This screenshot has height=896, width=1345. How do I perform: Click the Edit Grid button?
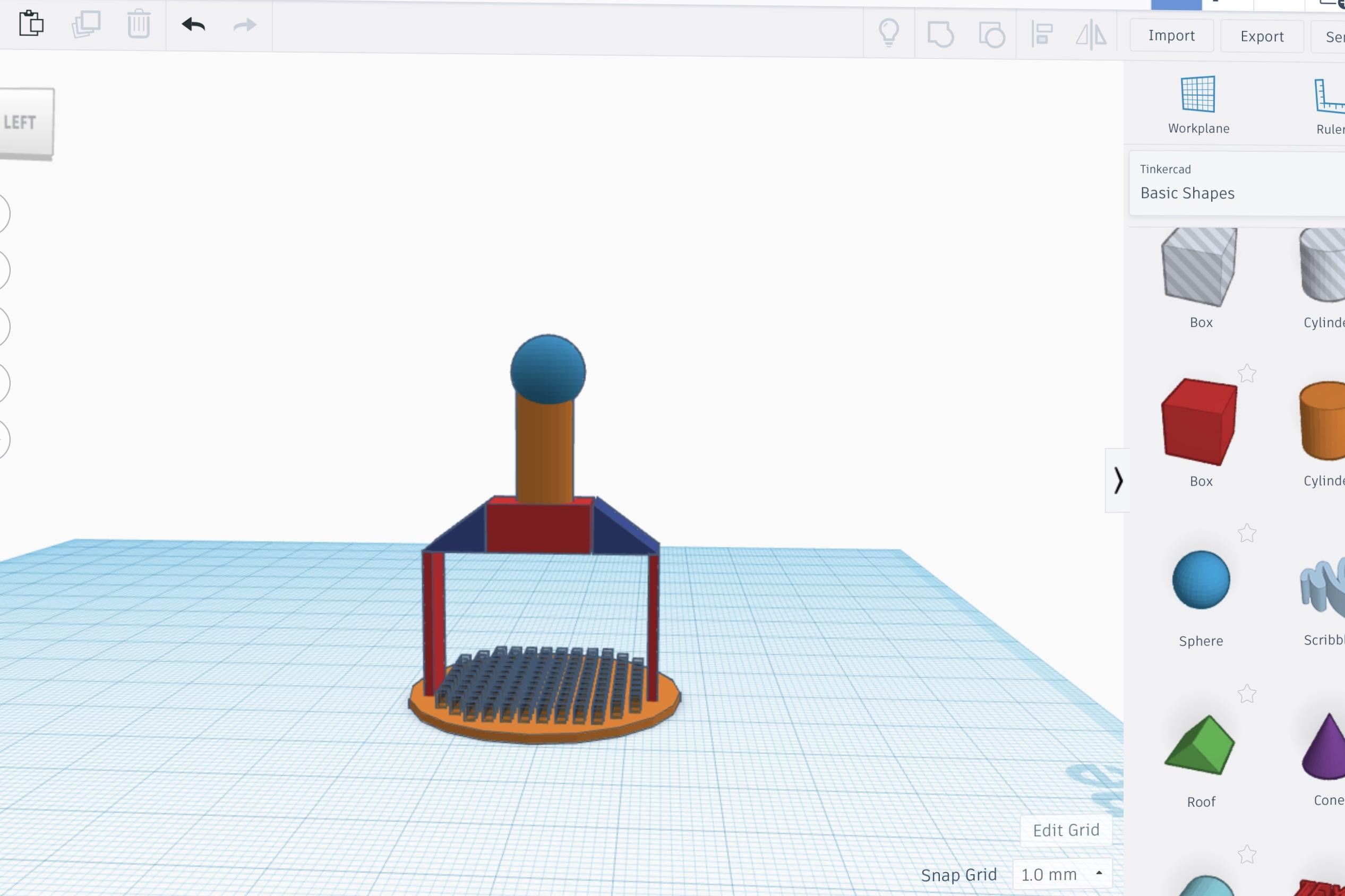[x=1066, y=830]
